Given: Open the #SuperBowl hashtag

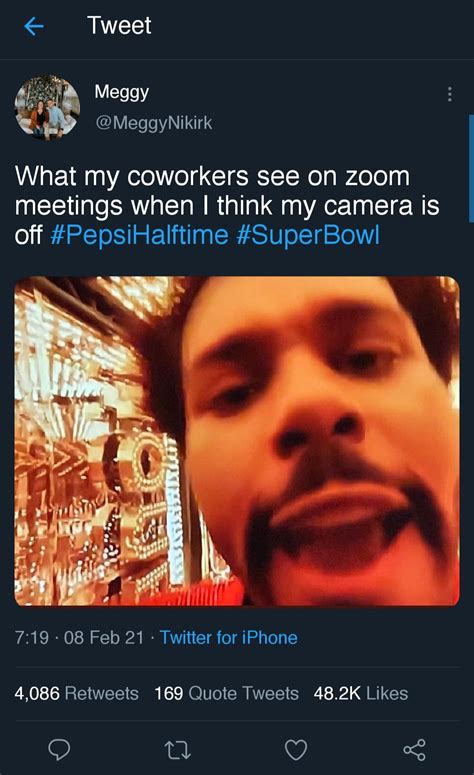Looking at the screenshot, I should tap(308, 235).
